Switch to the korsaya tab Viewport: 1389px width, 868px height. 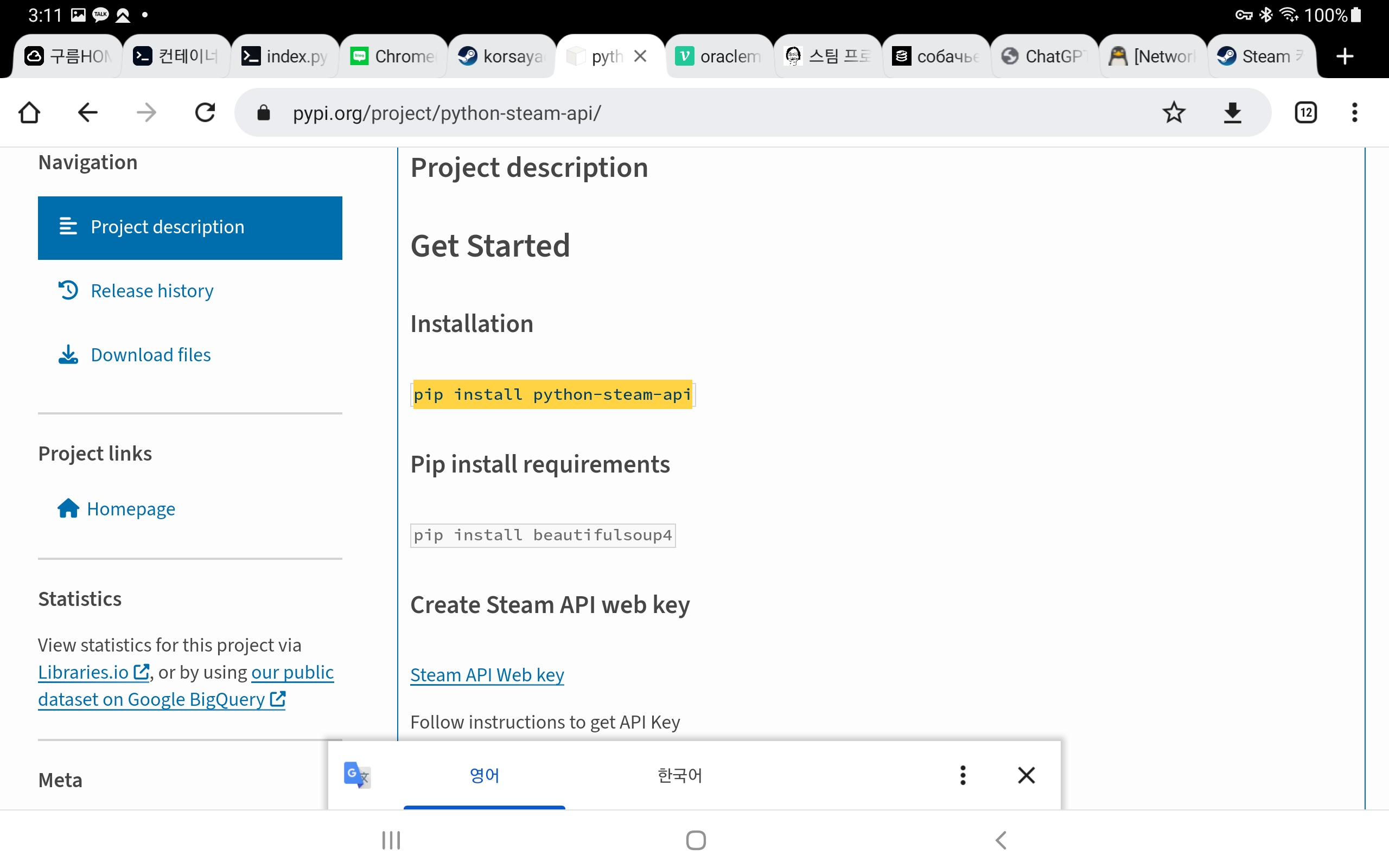click(x=502, y=56)
